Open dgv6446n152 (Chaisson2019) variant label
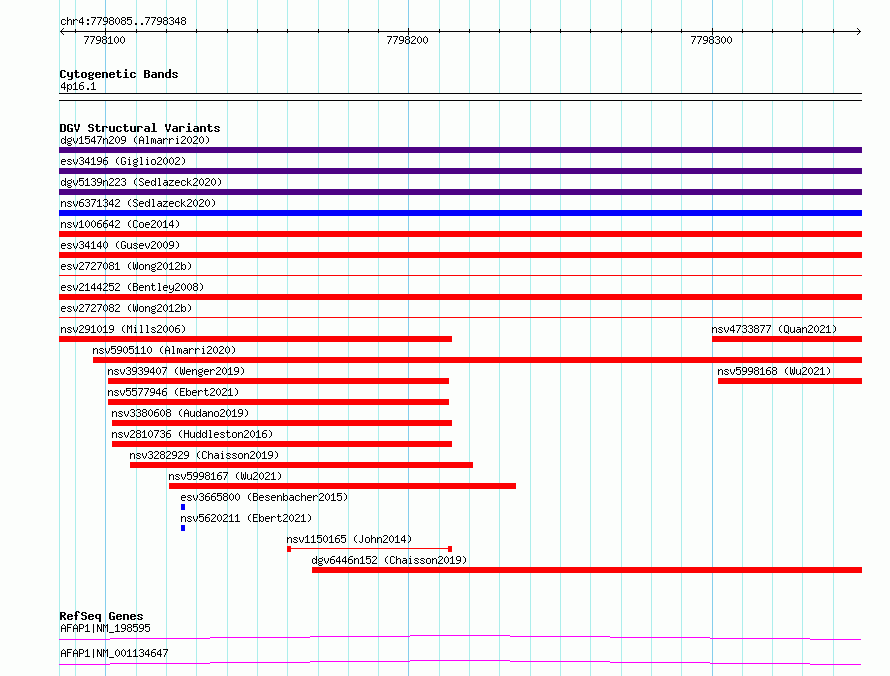Image resolution: width=890 pixels, height=676 pixels. (389, 560)
